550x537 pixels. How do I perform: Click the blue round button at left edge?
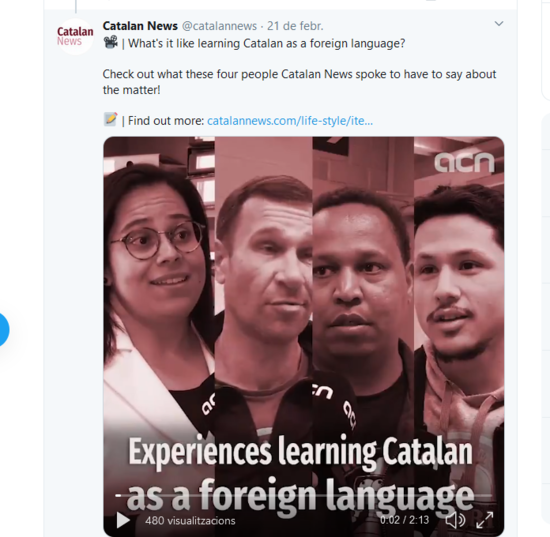point(4,330)
